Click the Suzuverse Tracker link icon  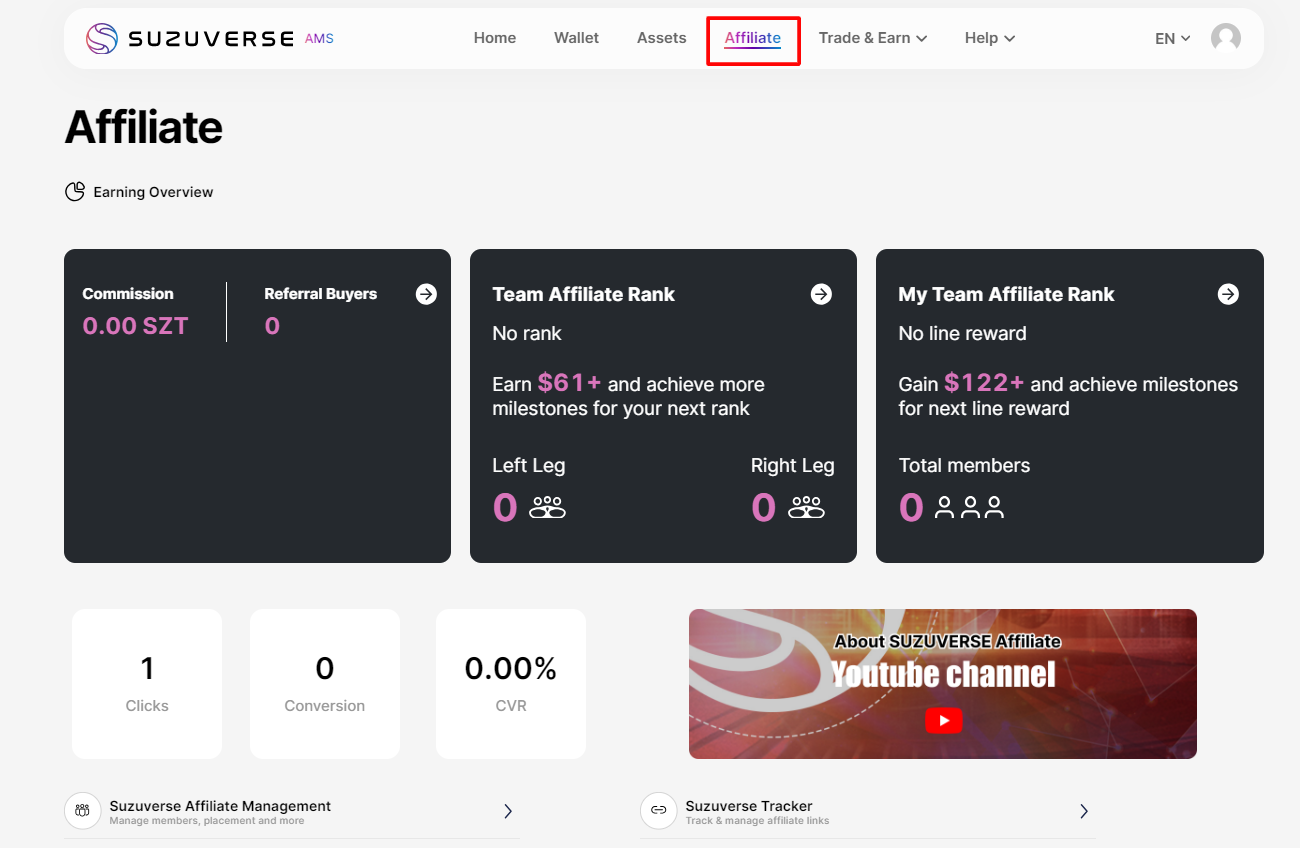658,811
